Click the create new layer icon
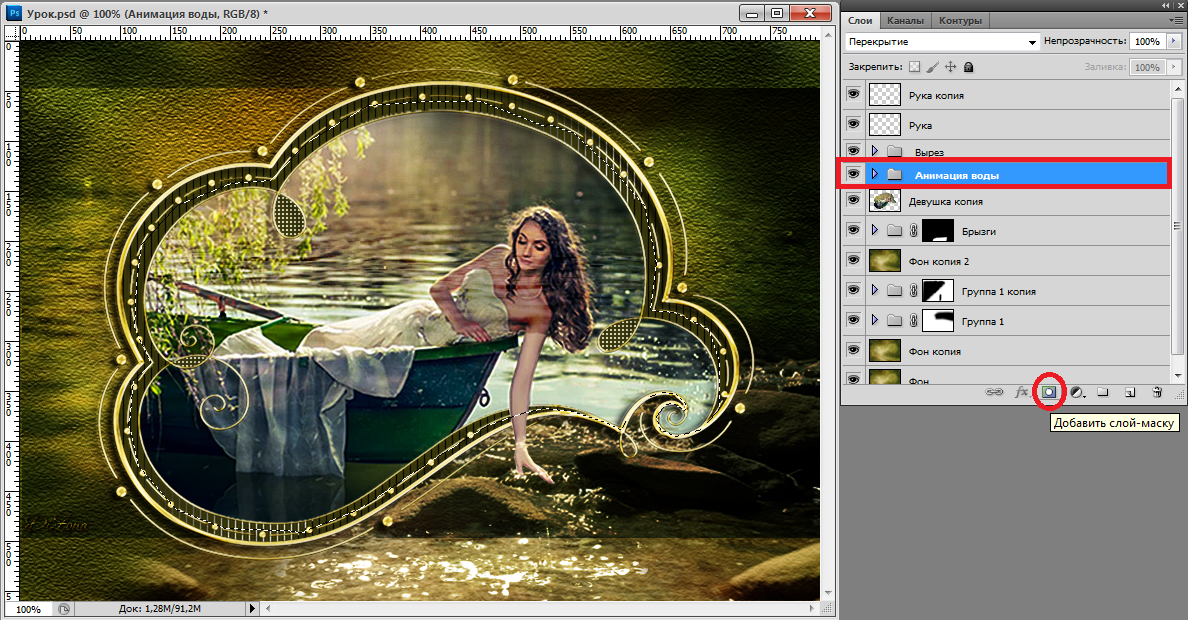The height and width of the screenshot is (620, 1188). coord(1130,392)
